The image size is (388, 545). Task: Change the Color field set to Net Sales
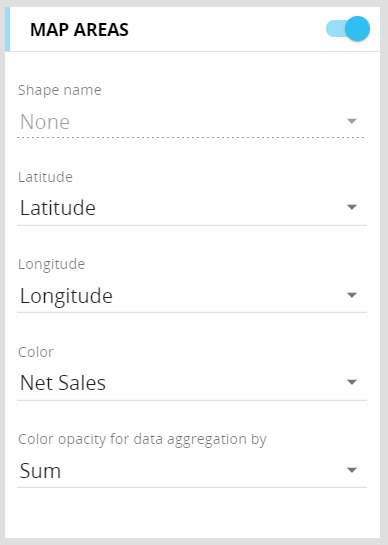tap(192, 383)
